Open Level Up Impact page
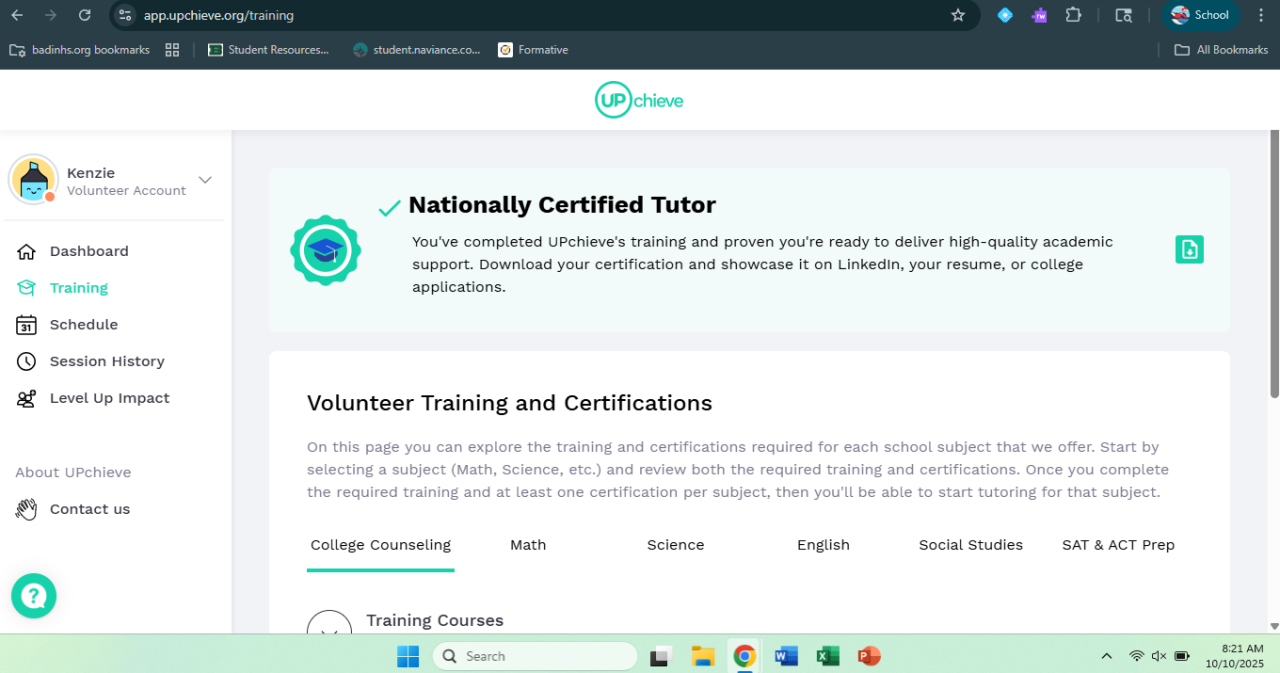 109,398
